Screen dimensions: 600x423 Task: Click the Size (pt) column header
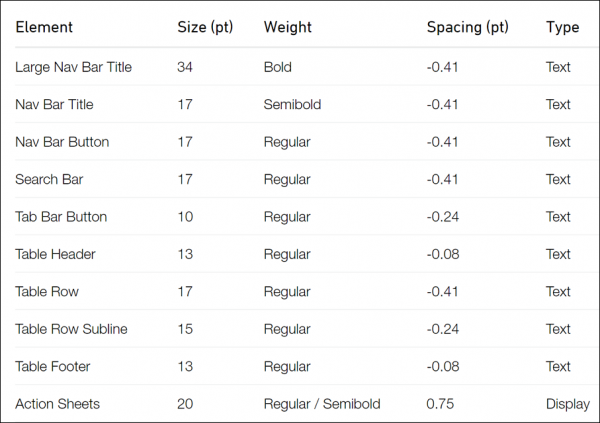(x=205, y=28)
